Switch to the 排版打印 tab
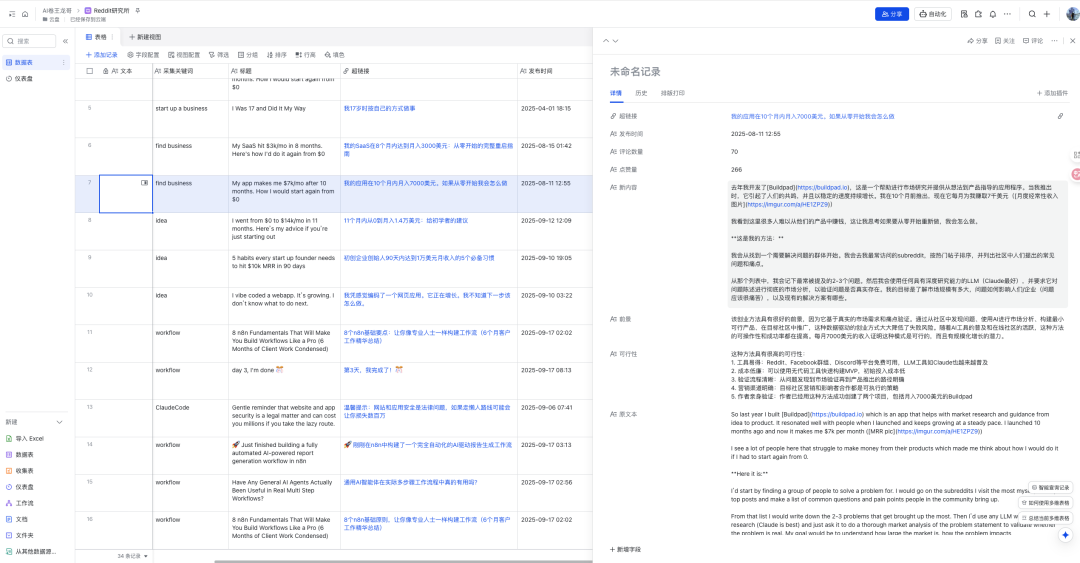The height and width of the screenshot is (563, 1080). [673, 92]
